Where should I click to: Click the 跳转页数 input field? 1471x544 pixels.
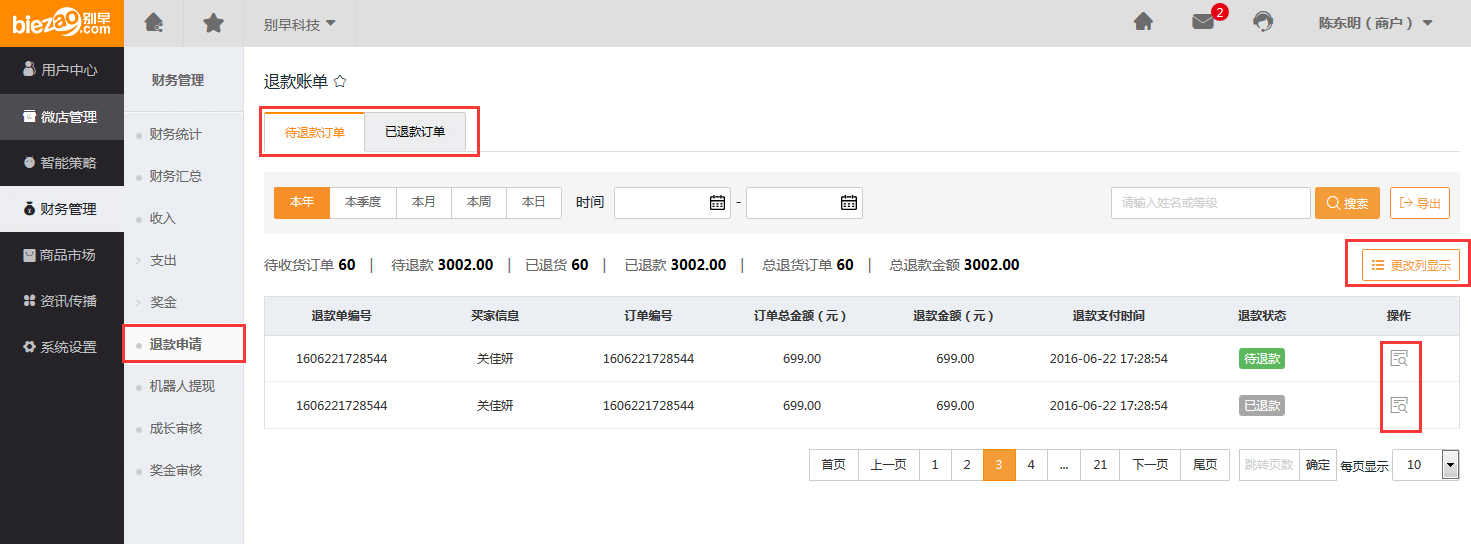(1269, 465)
